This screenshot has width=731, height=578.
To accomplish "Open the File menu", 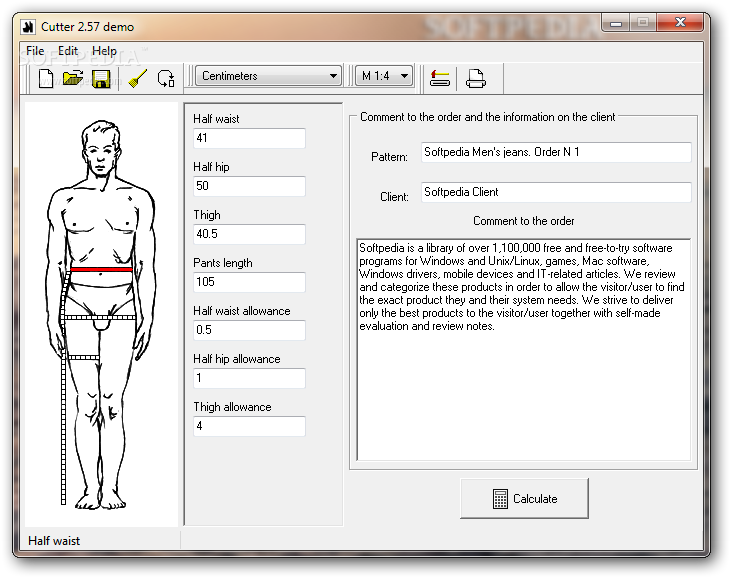I will point(35,51).
